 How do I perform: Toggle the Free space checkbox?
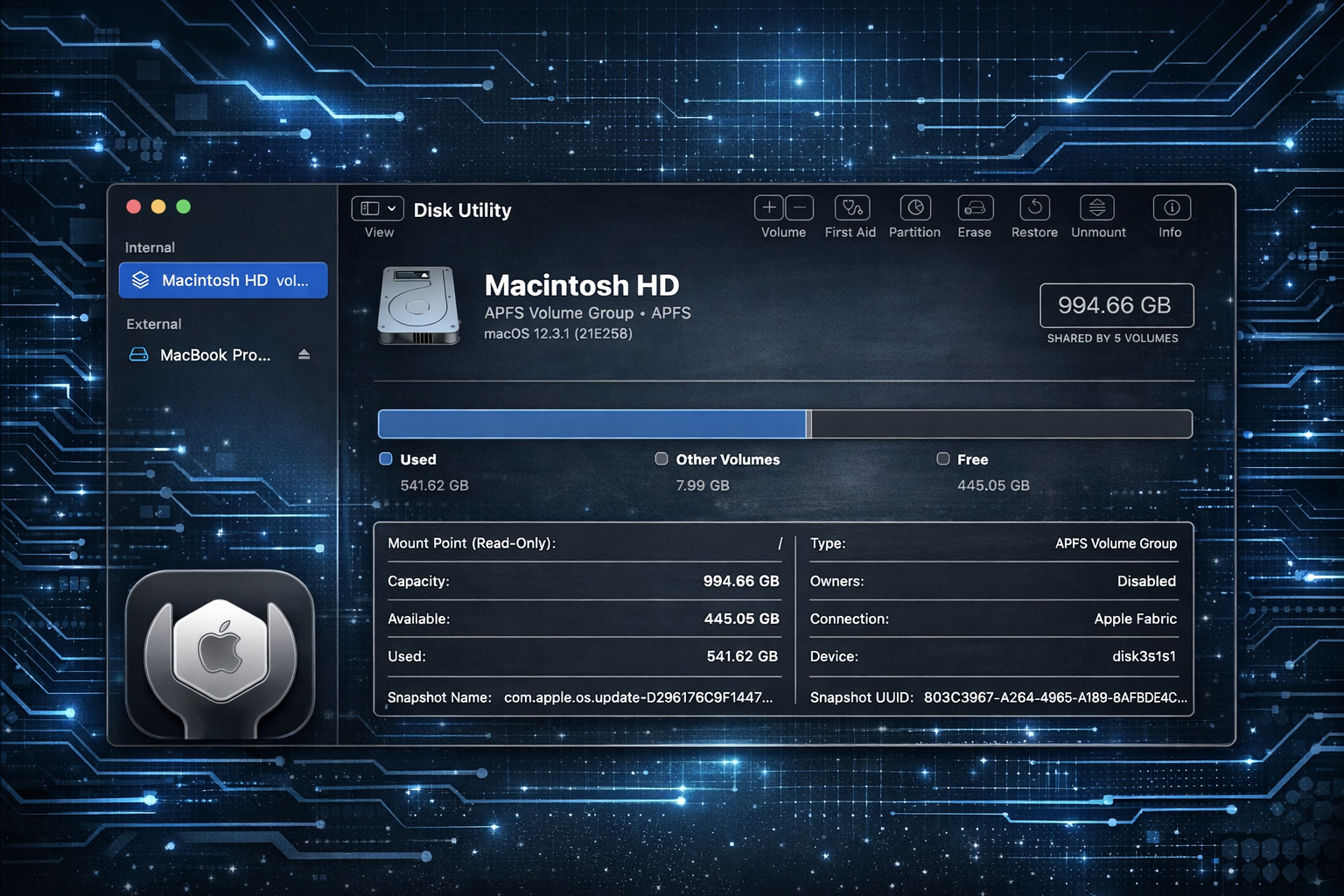click(943, 458)
